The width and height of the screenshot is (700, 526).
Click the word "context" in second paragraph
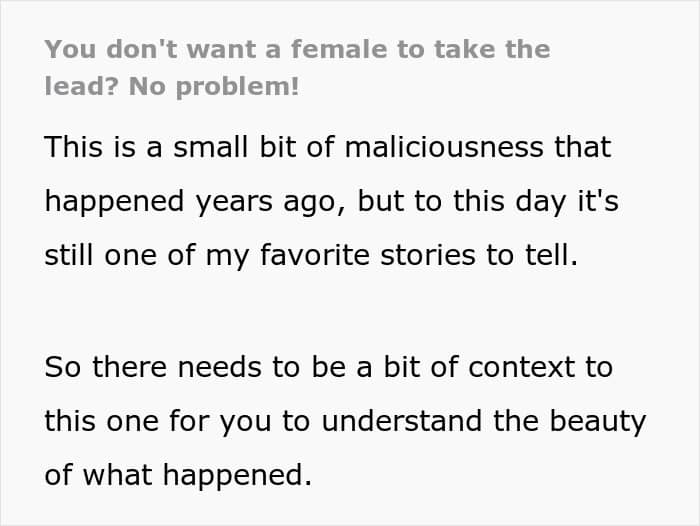(521, 367)
